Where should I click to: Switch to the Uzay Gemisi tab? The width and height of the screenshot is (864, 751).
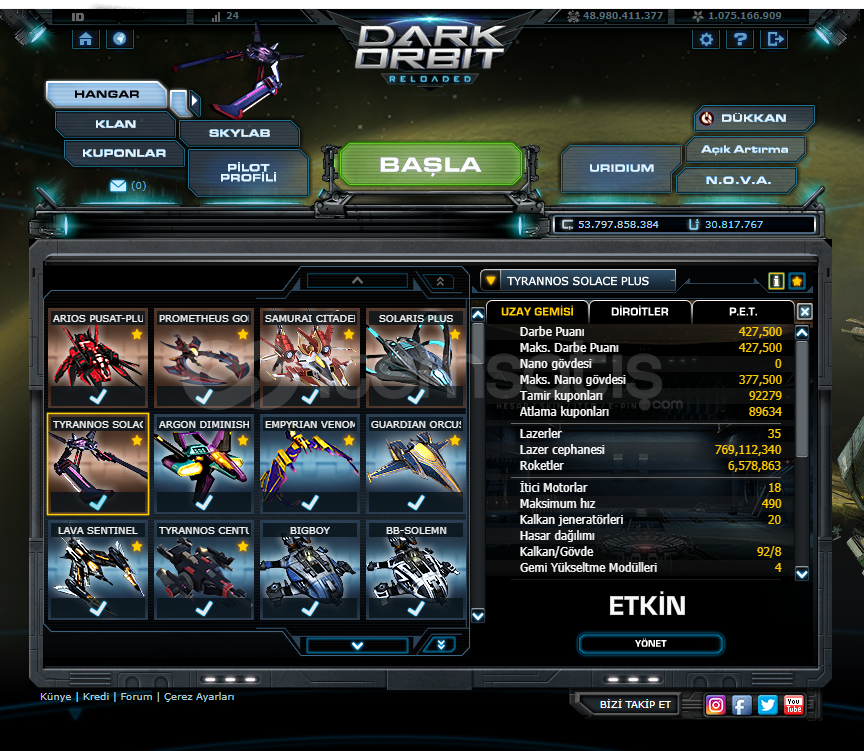click(537, 312)
